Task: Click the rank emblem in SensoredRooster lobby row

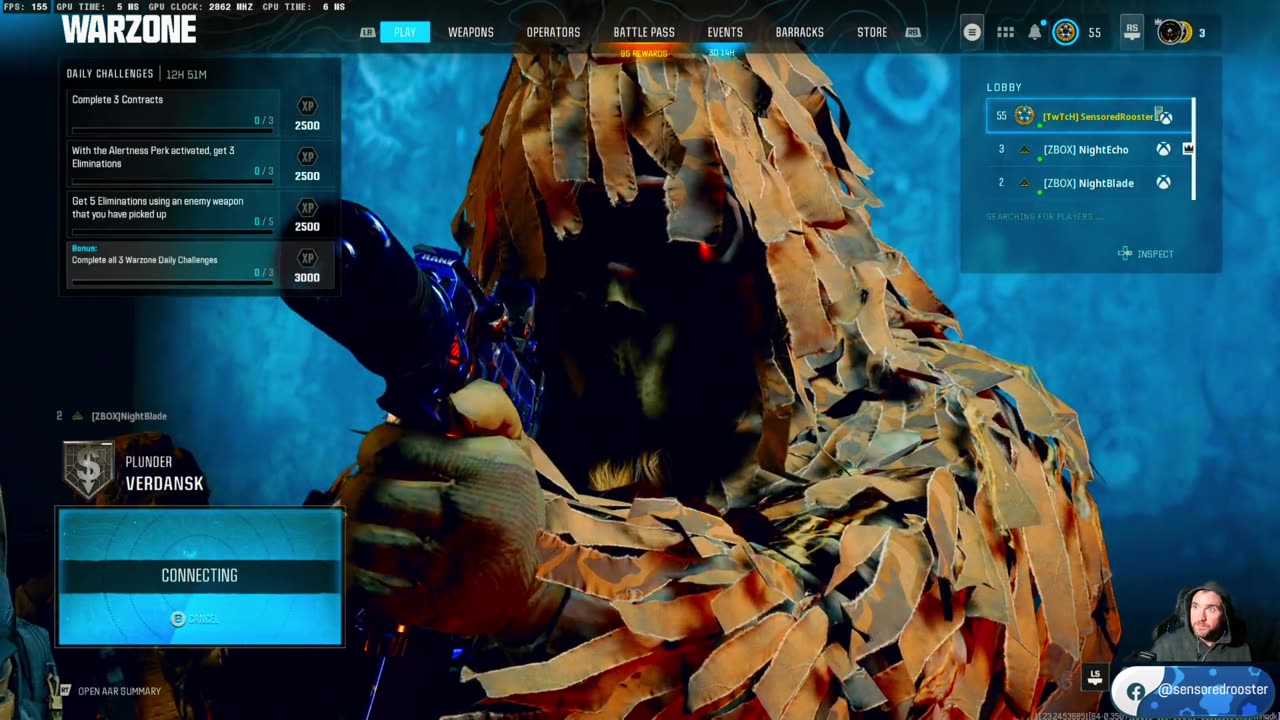Action: (1024, 116)
